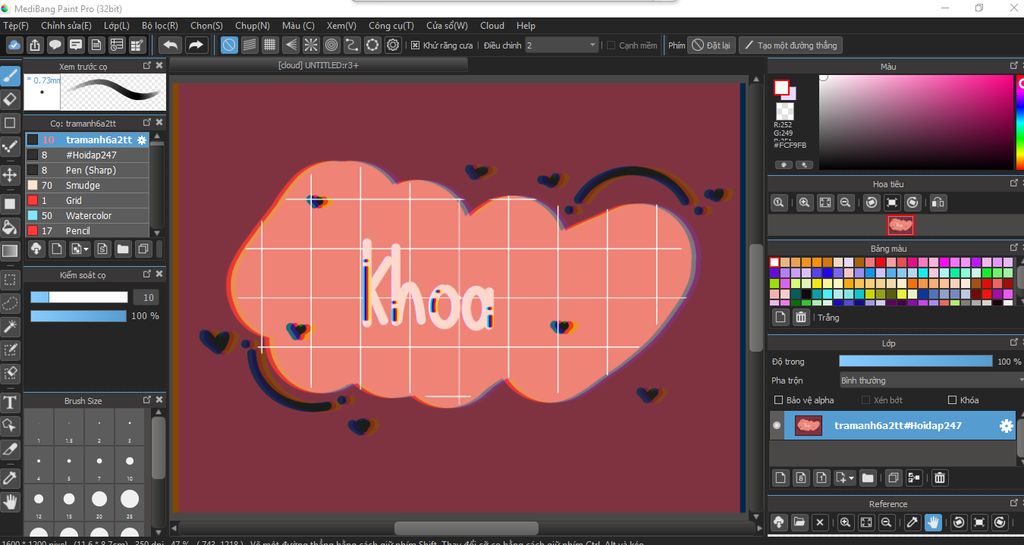Open layer settings gear for tramanh6a2tt#Hoidap247
The width and height of the screenshot is (1024, 545).
pos(1006,426)
